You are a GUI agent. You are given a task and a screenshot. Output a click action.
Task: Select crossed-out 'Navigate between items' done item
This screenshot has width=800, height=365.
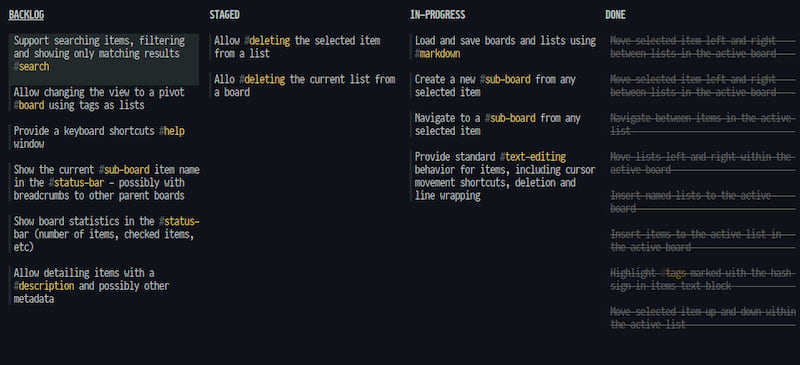703,125
